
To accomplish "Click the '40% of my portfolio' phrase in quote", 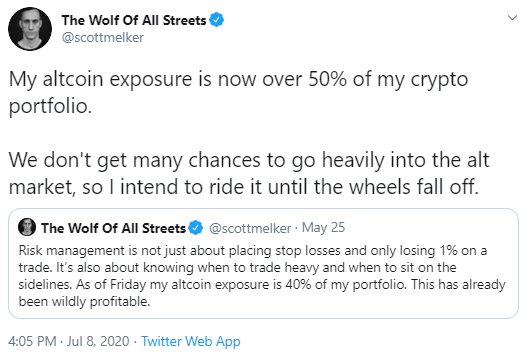I will tap(345, 285).
